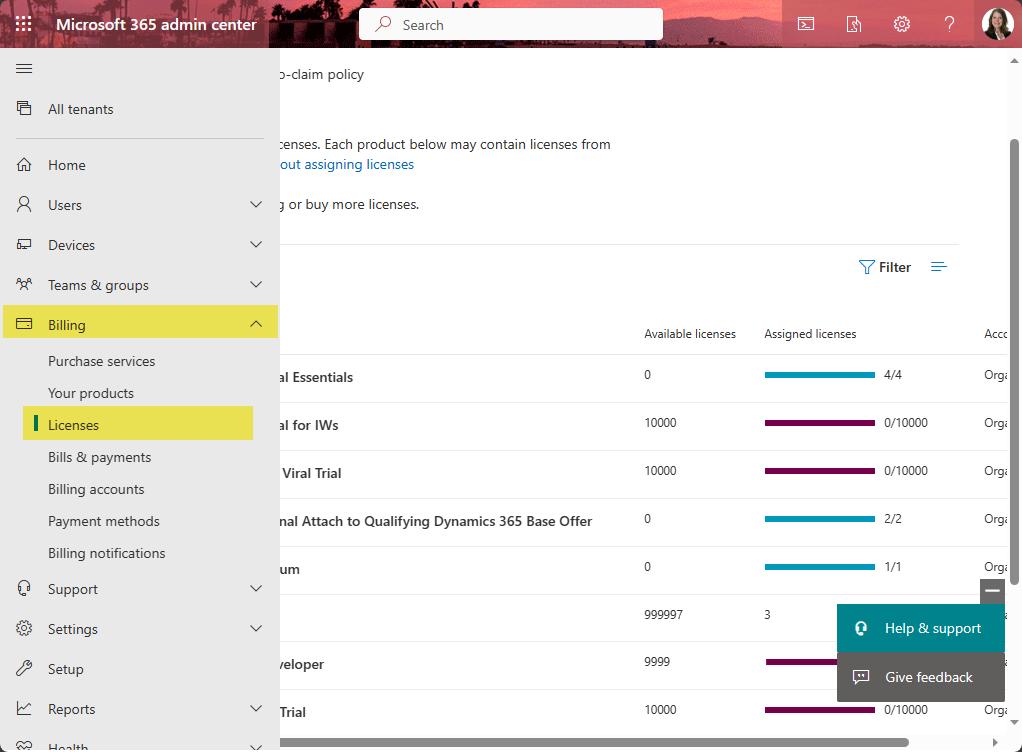Click the horizontal scrollbar thumb
The height and width of the screenshot is (752, 1022).
594,742
